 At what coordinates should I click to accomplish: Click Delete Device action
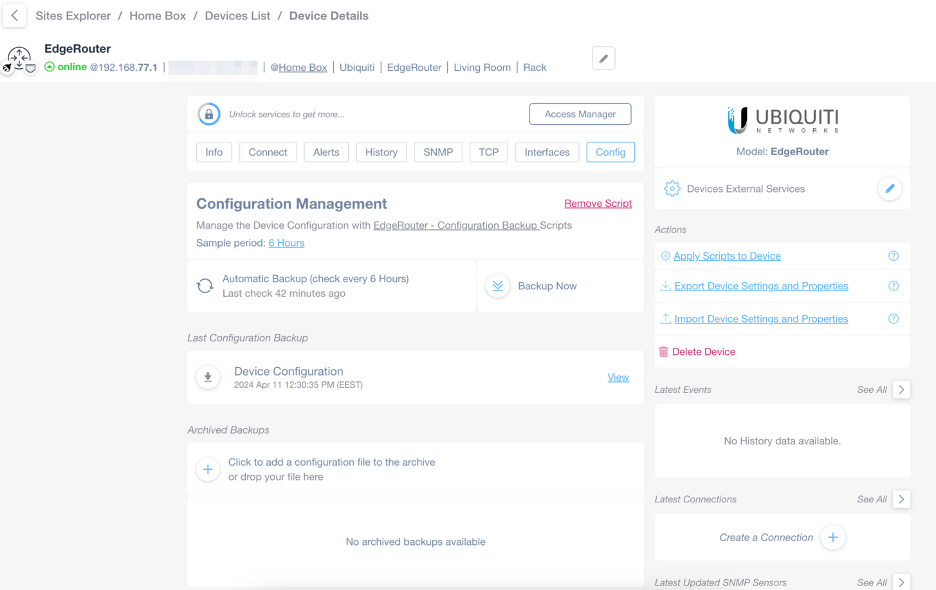(x=703, y=352)
